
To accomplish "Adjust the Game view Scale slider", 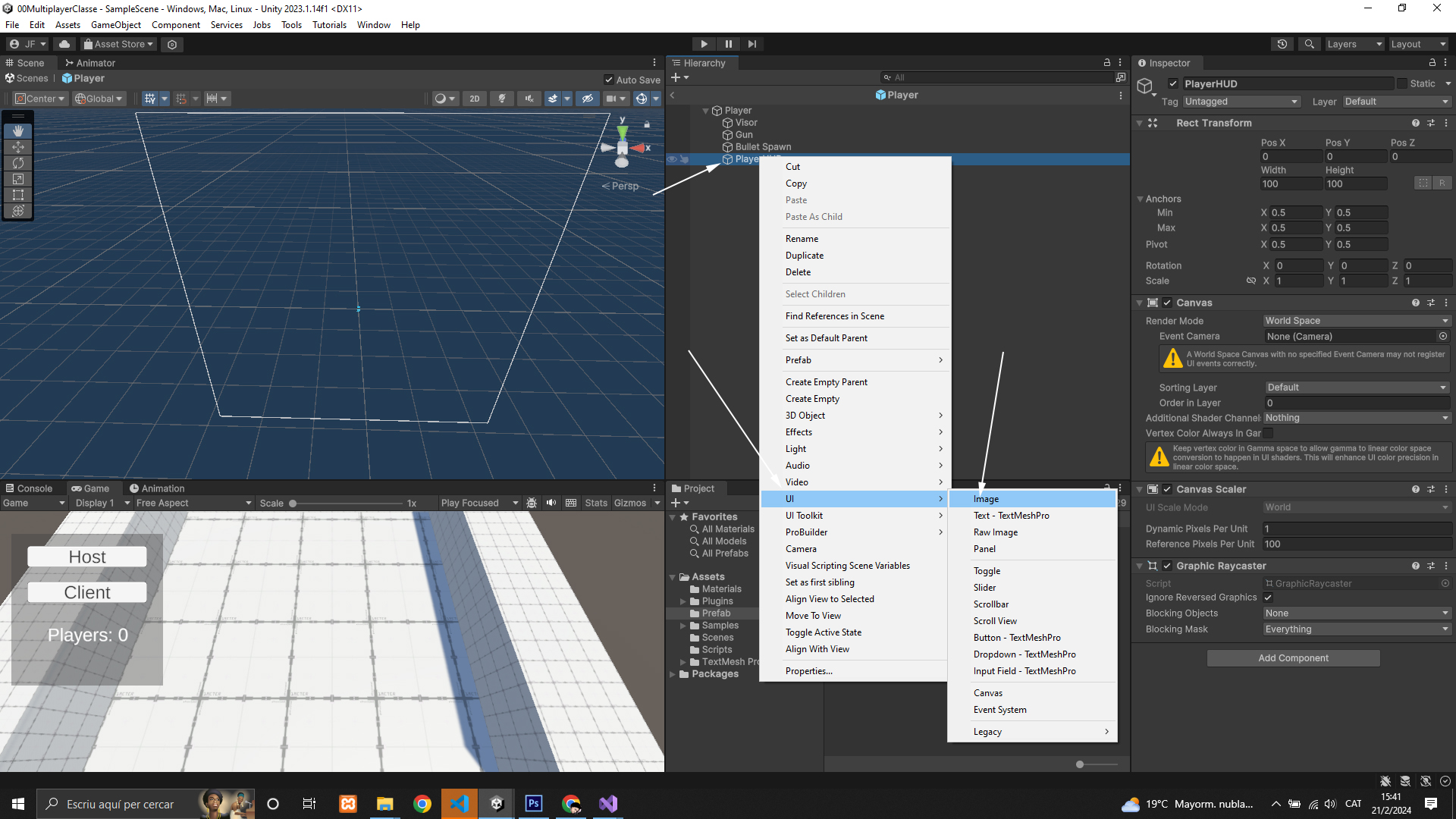I will 293,504.
